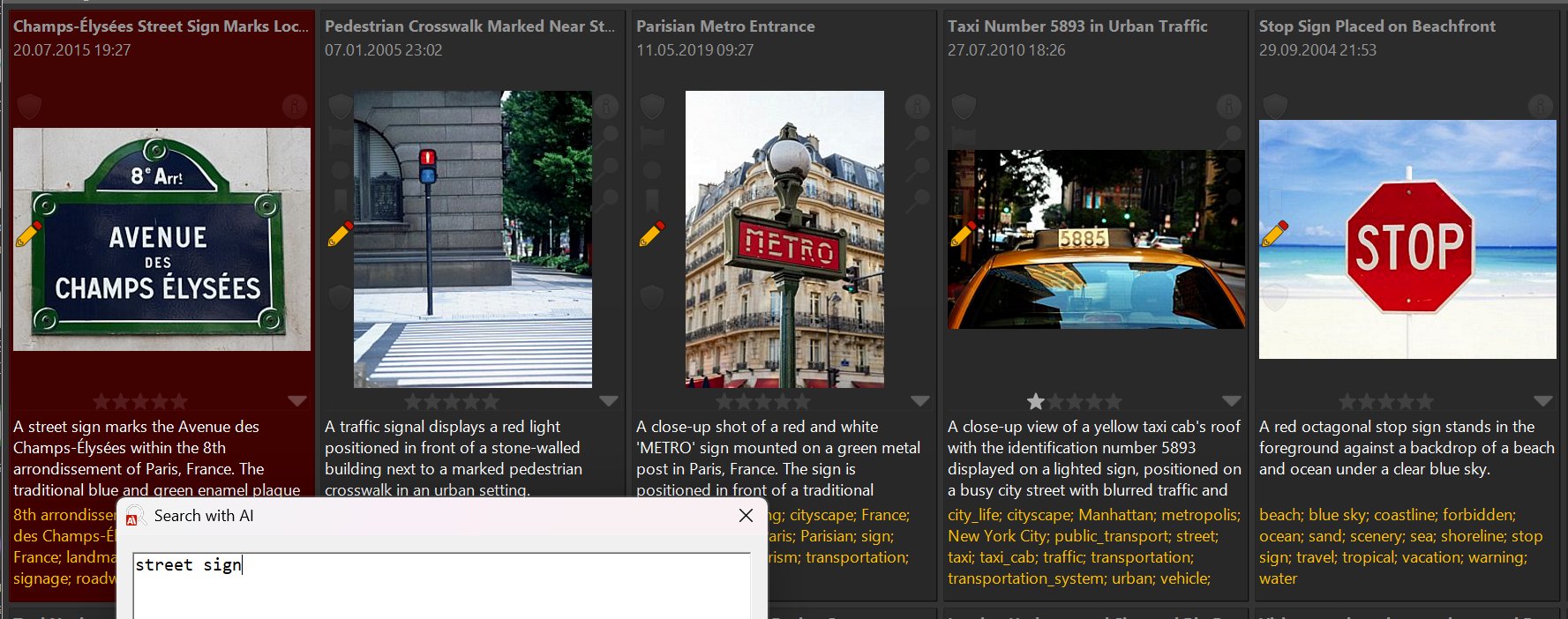1568x619 pixels.
Task: Click the title 'Stop Sign Placed on Beachfront'
Action: 1377,26
